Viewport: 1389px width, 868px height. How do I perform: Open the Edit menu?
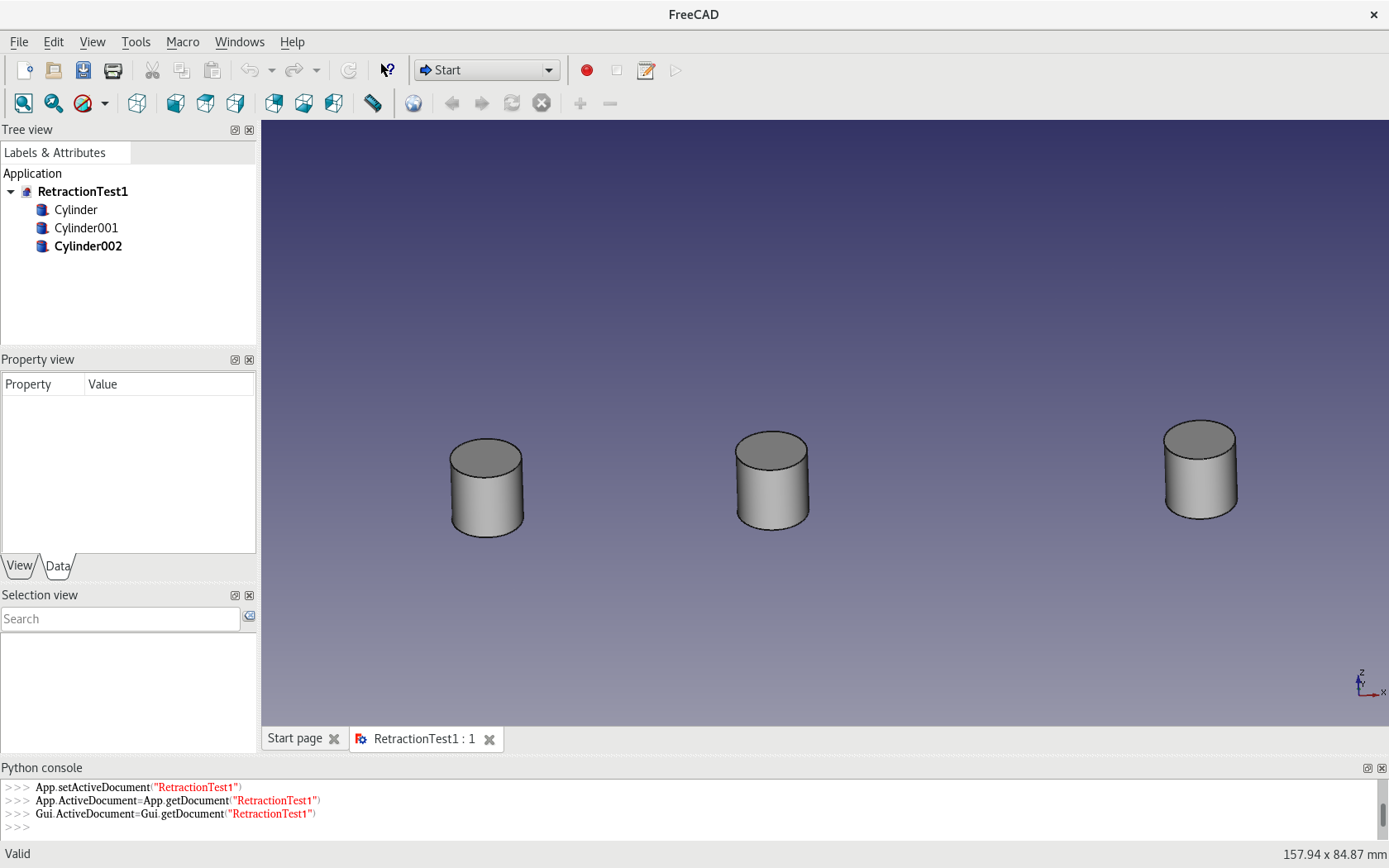pyautogui.click(x=54, y=42)
